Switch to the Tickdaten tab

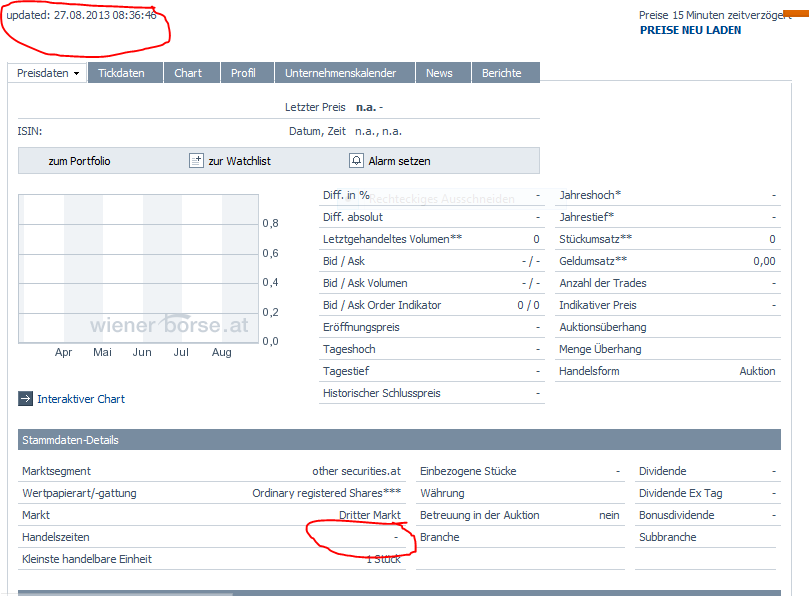tap(124, 73)
